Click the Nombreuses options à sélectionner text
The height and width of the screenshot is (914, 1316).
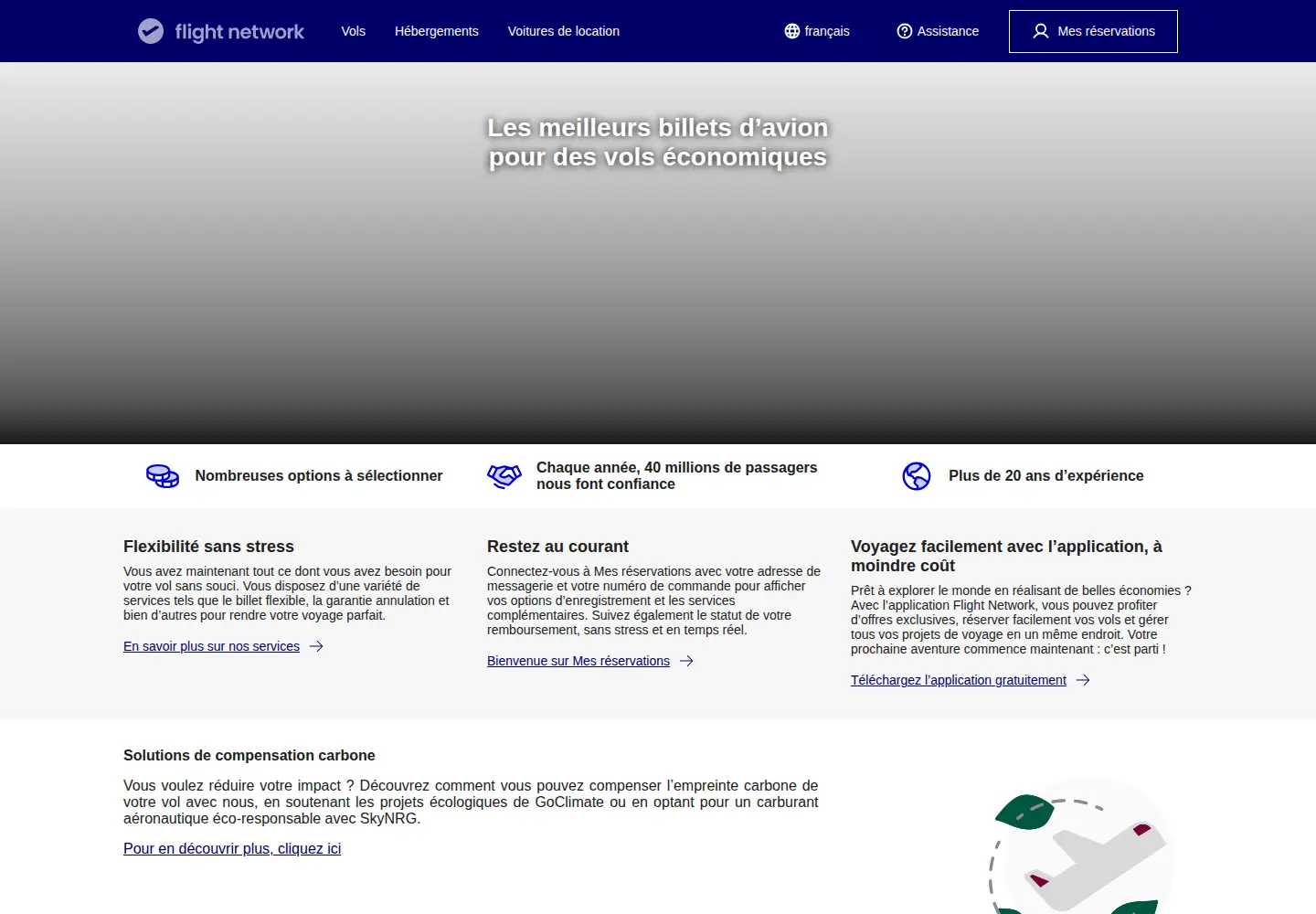(x=319, y=476)
